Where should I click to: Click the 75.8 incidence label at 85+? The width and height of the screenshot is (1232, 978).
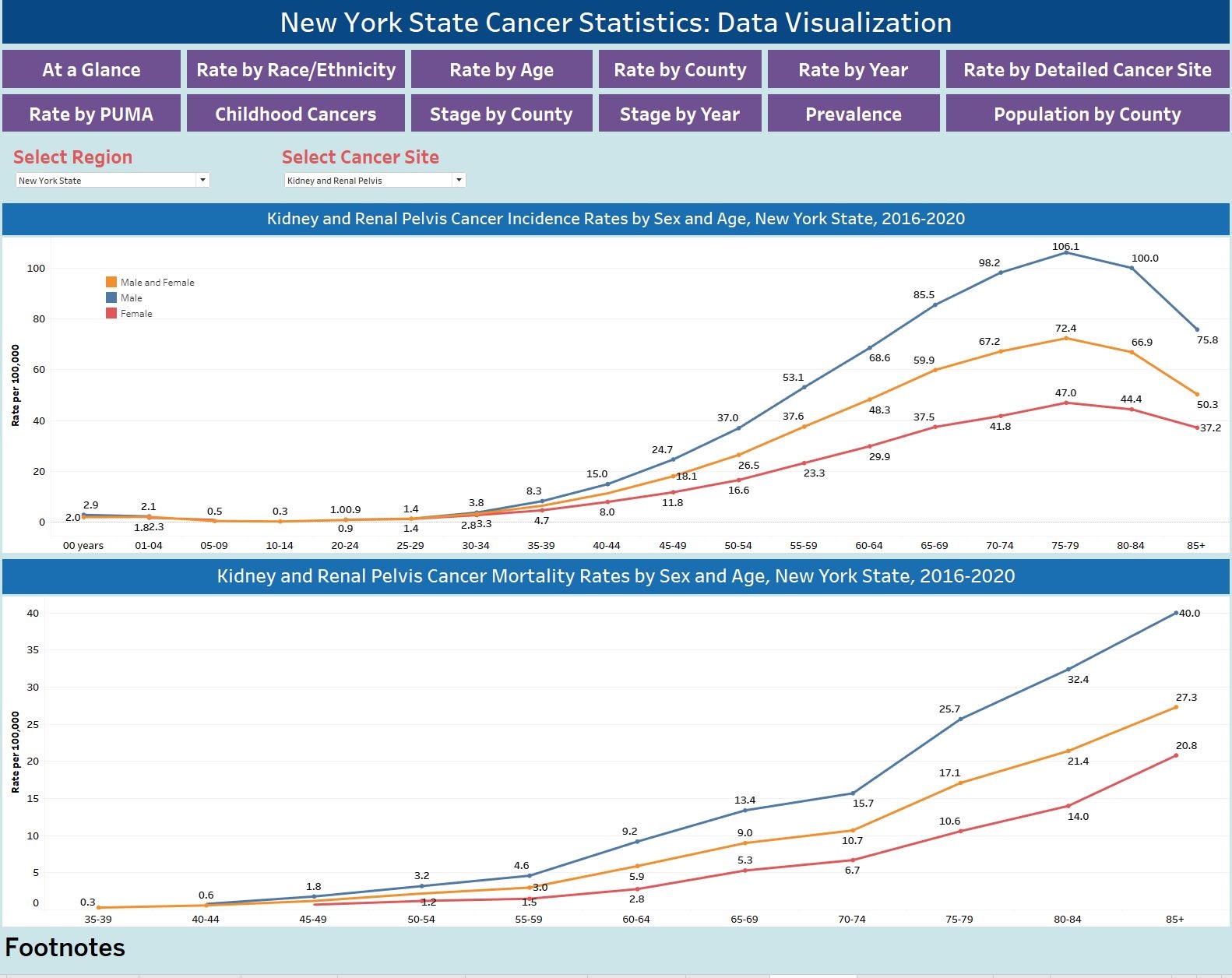tap(1207, 339)
